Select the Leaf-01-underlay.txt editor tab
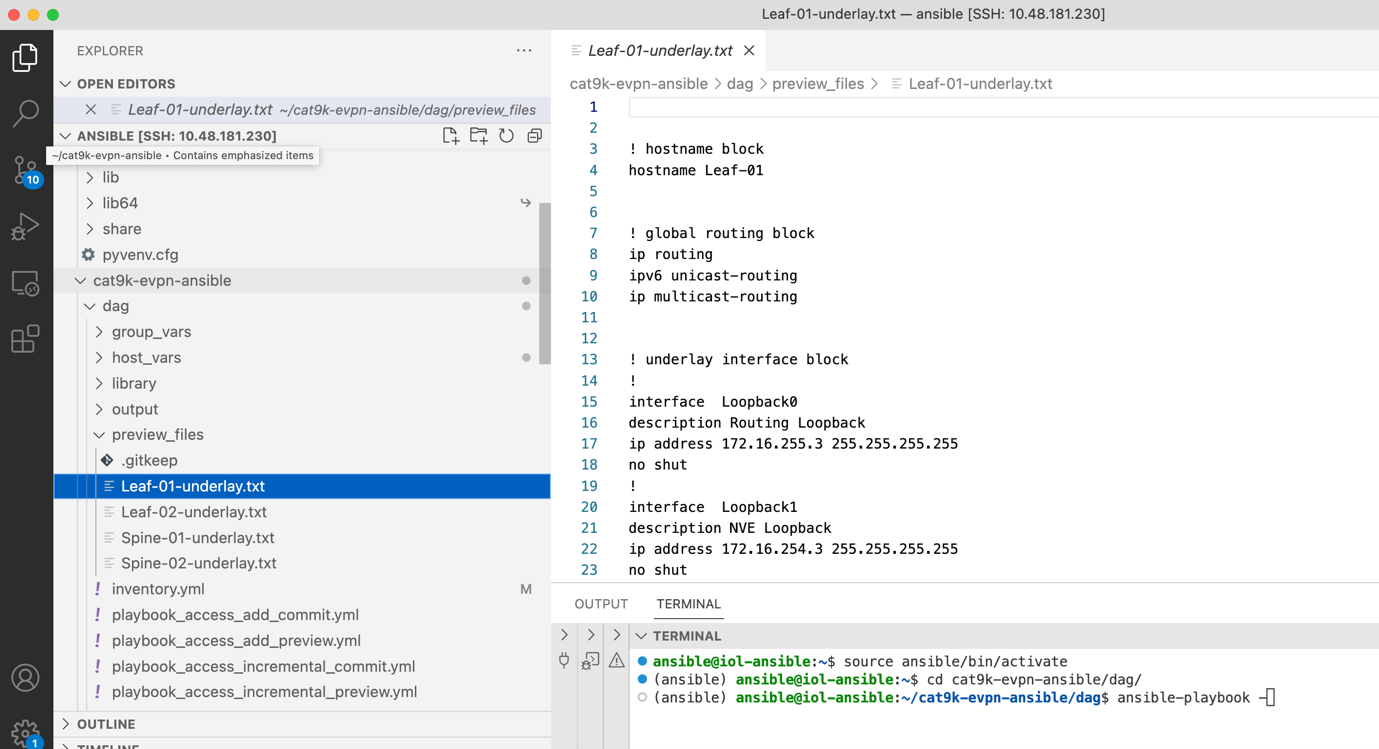1379x749 pixels. [x=660, y=50]
